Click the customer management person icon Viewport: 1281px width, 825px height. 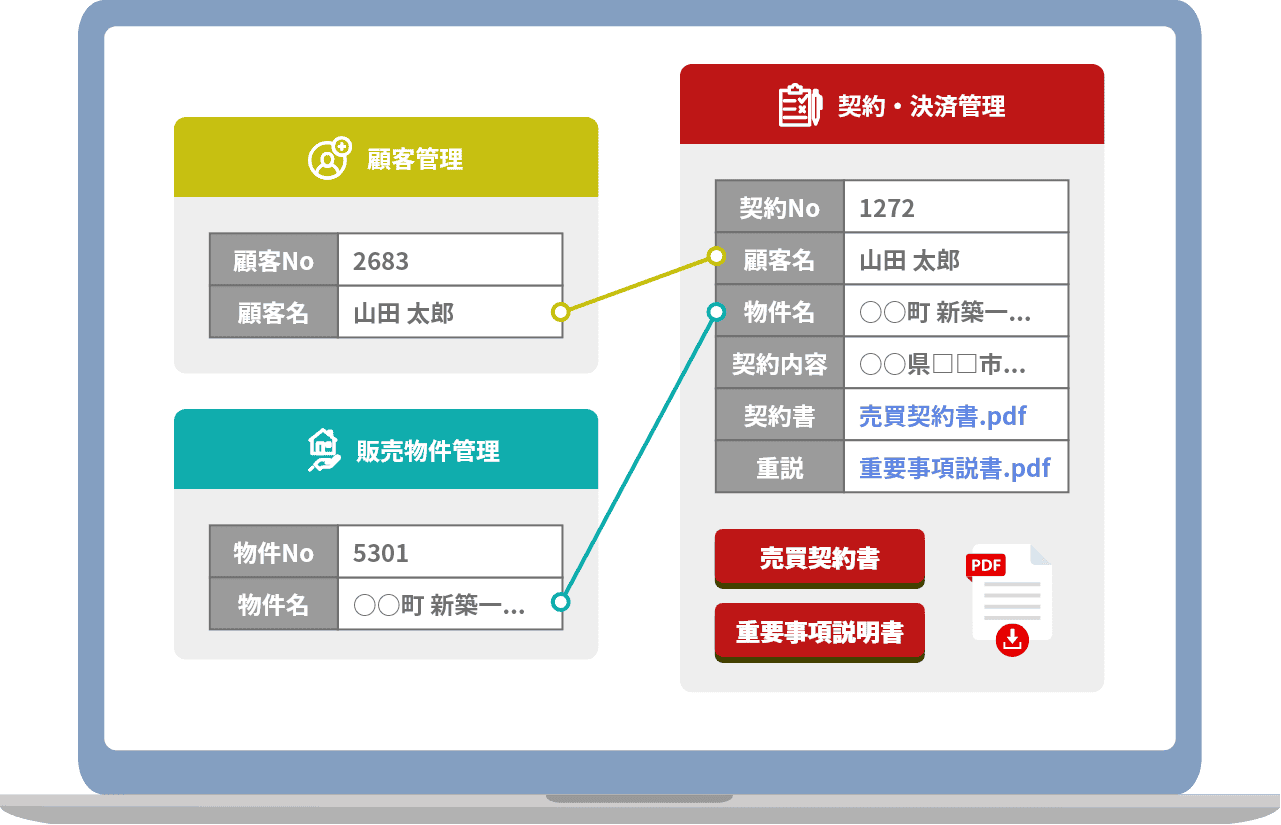[329, 158]
